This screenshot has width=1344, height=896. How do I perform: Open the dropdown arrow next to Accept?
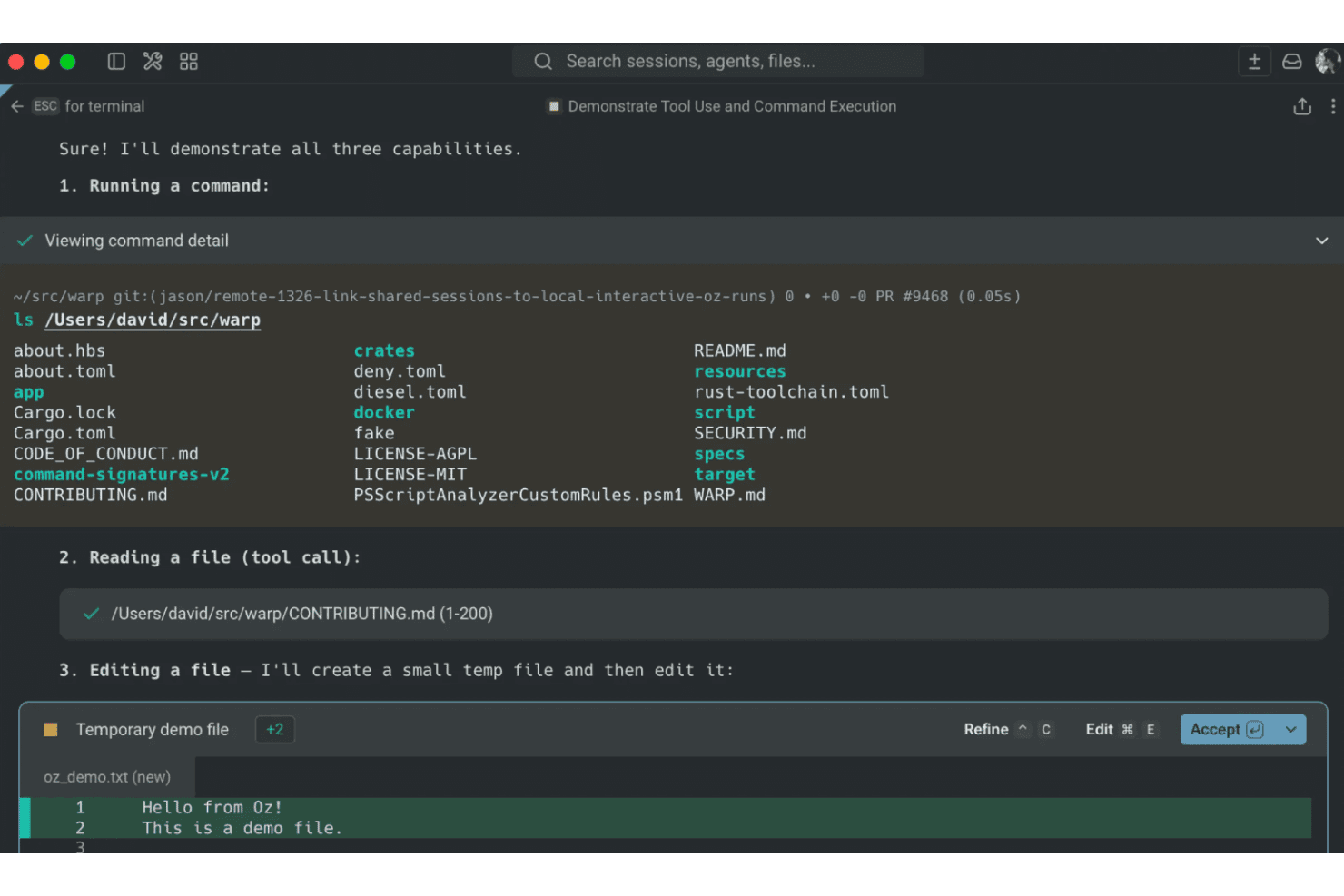[x=1290, y=730]
